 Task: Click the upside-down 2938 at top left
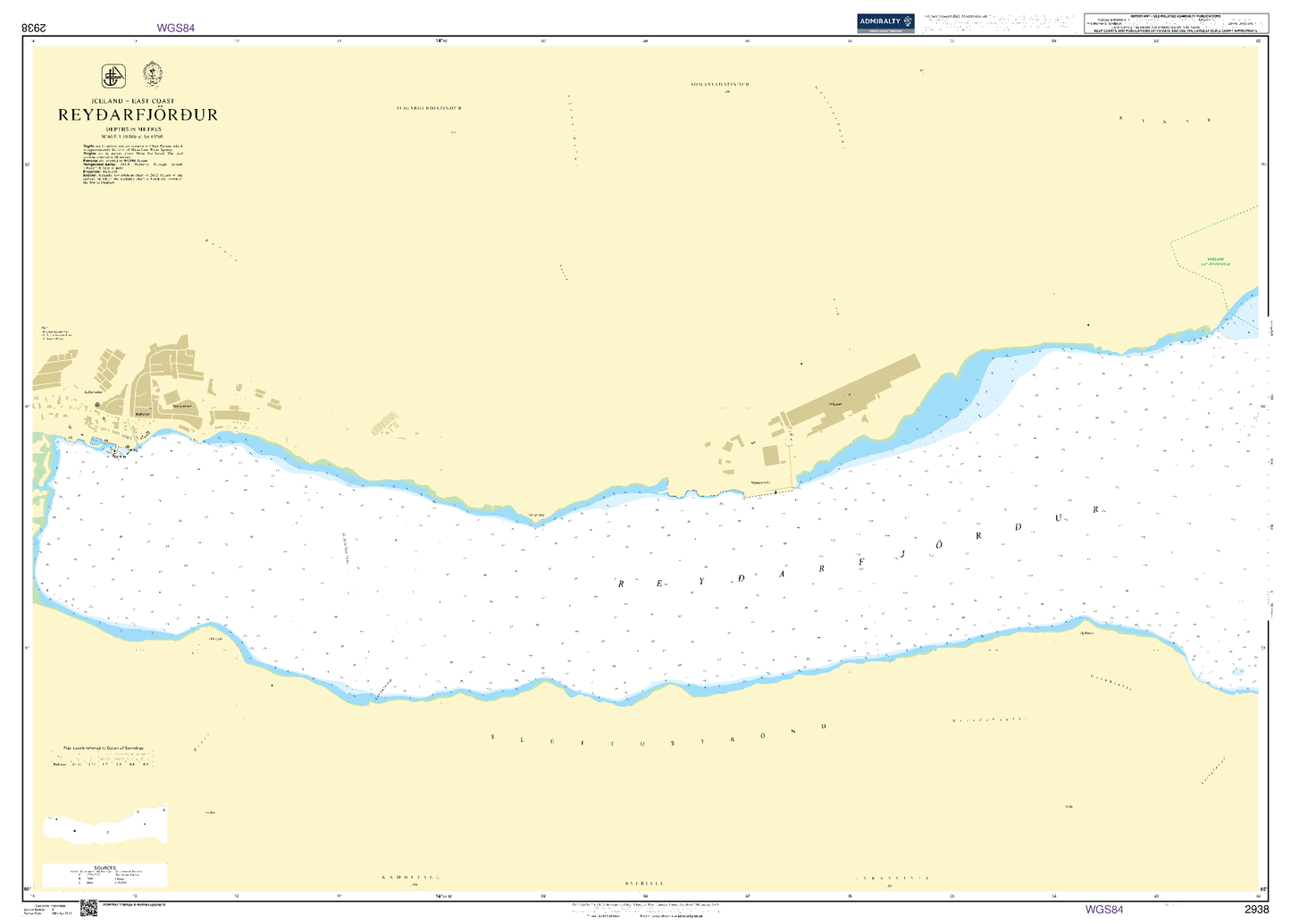click(34, 28)
